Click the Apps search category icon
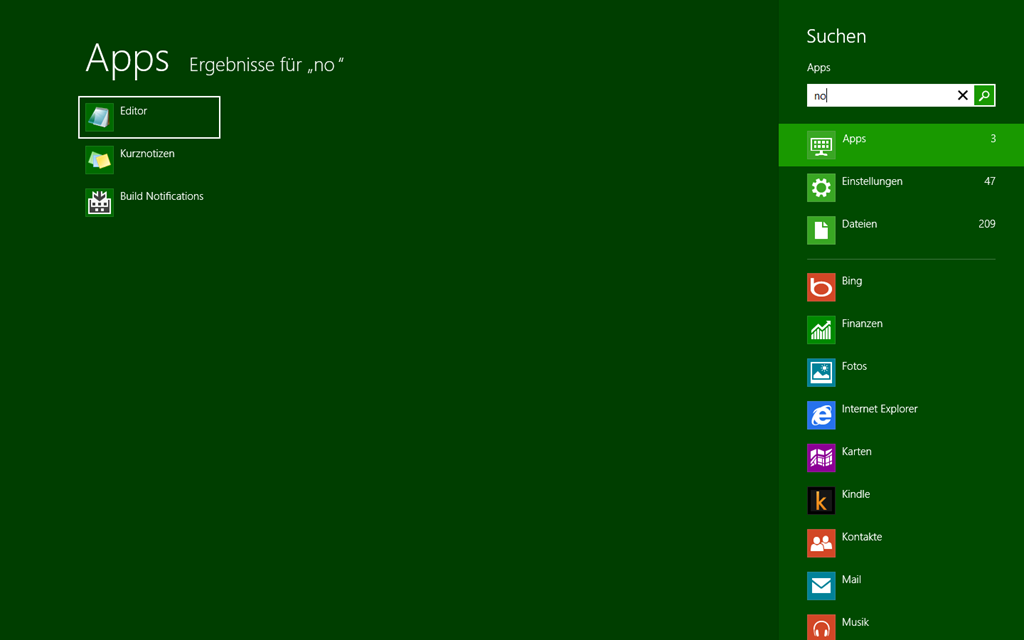This screenshot has height=640, width=1024. [821, 145]
